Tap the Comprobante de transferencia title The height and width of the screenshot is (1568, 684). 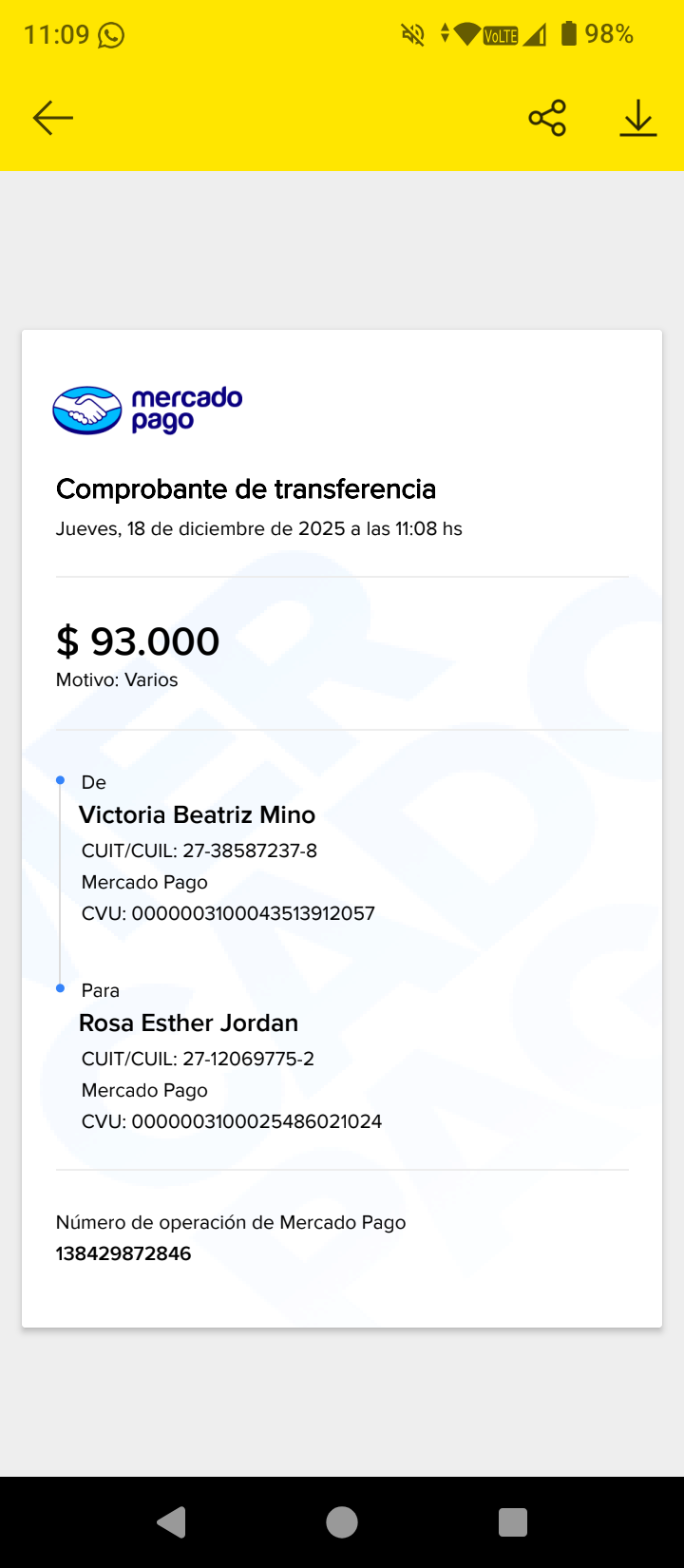click(x=246, y=488)
